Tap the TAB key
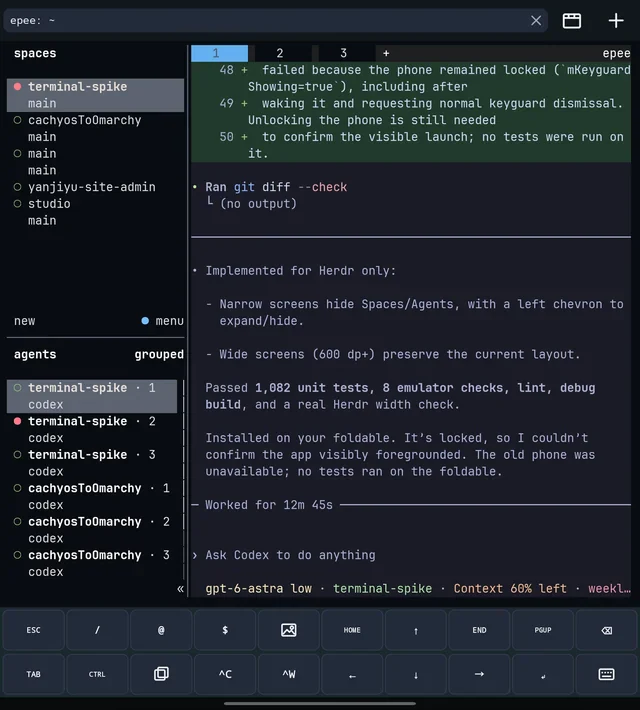The width and height of the screenshot is (640, 710). pos(34,674)
